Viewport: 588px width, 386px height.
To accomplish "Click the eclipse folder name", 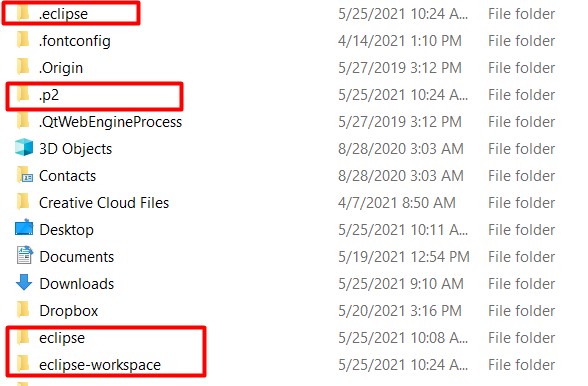I will coord(62,338).
